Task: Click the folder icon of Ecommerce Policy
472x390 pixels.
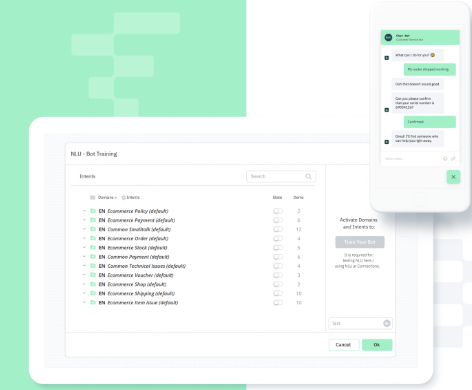Action: (x=93, y=211)
